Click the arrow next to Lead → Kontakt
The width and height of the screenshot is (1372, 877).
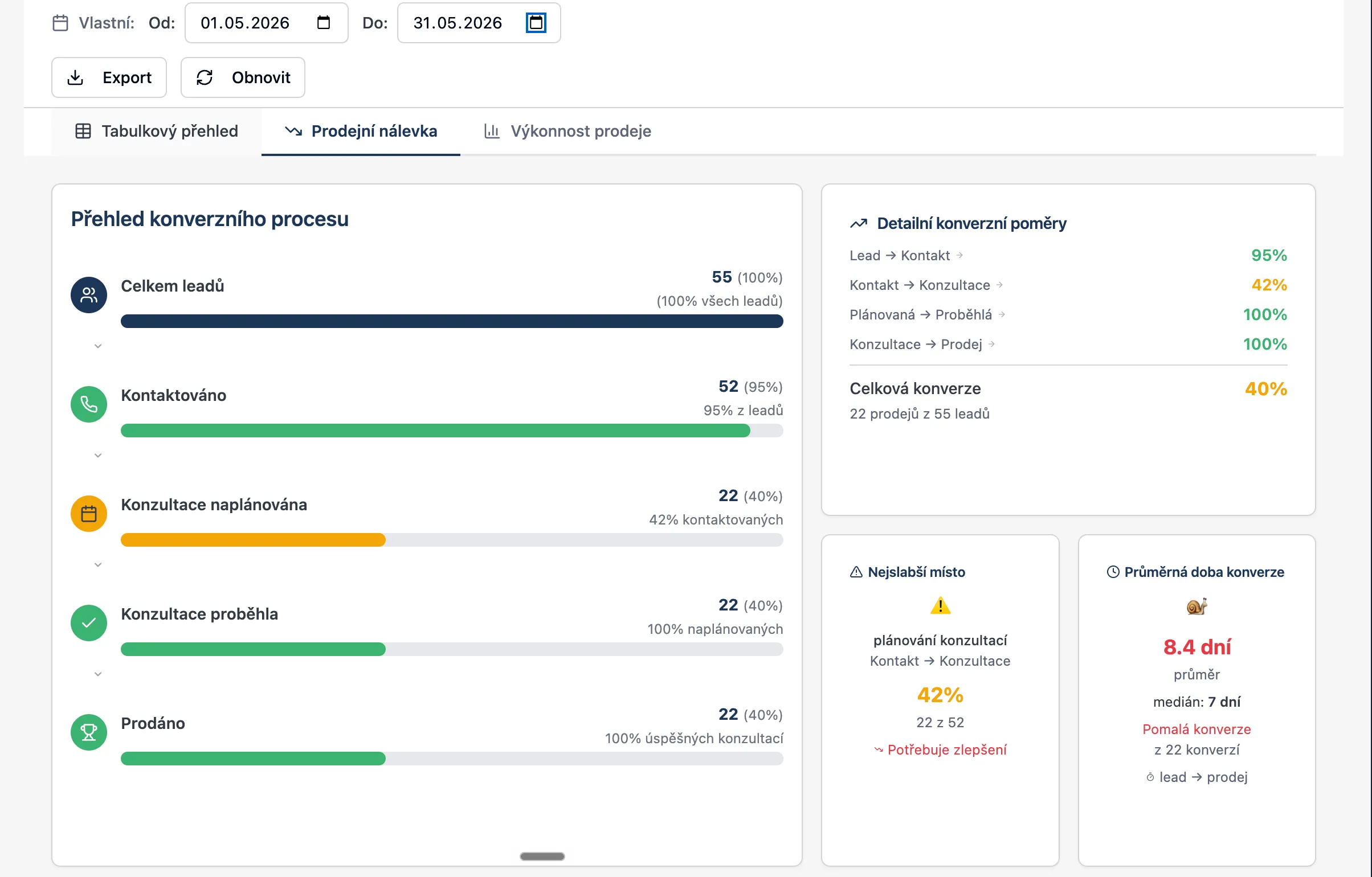coord(959,256)
